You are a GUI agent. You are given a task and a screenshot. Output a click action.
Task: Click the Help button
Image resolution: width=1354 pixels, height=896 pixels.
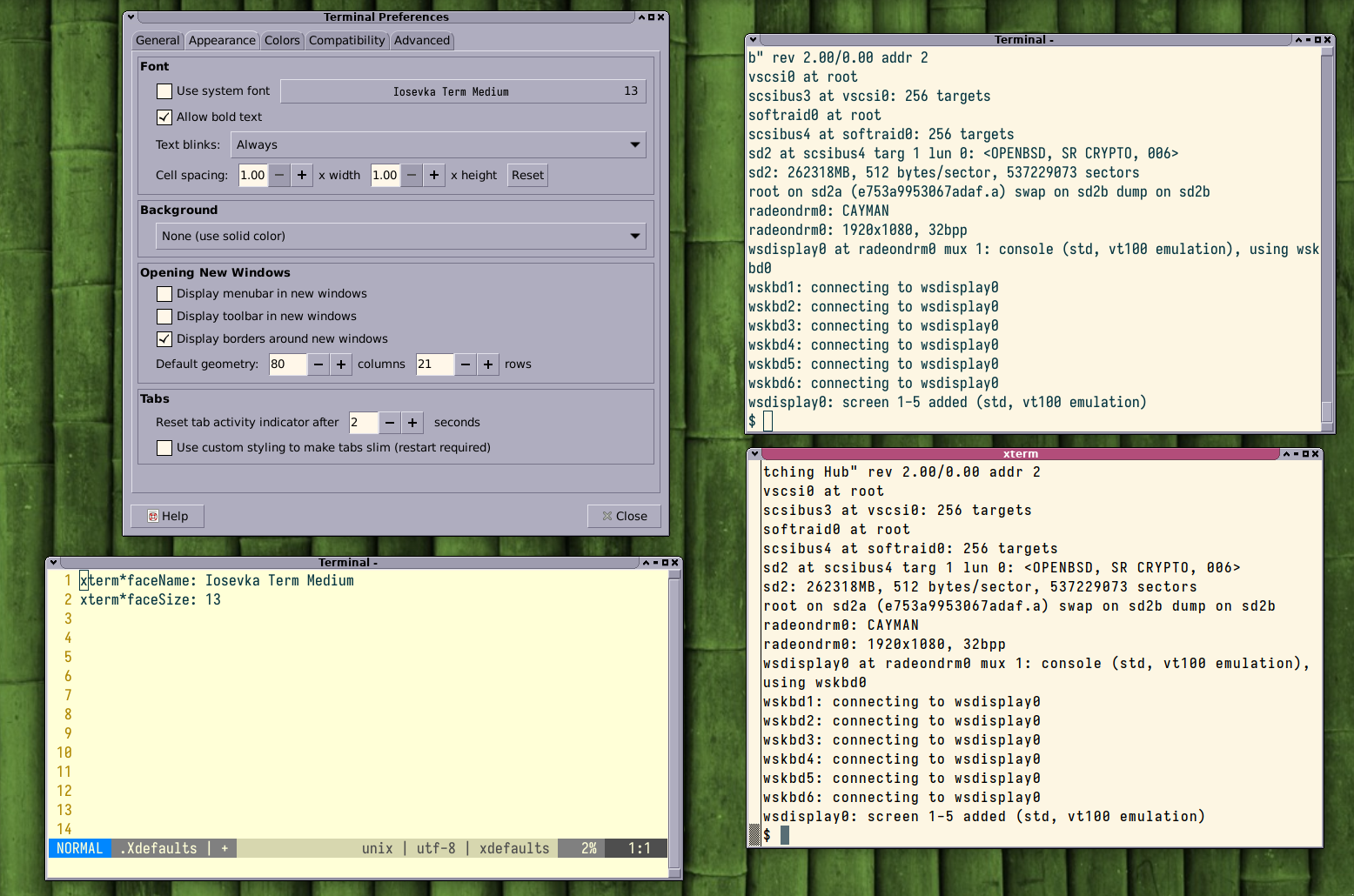tap(167, 515)
